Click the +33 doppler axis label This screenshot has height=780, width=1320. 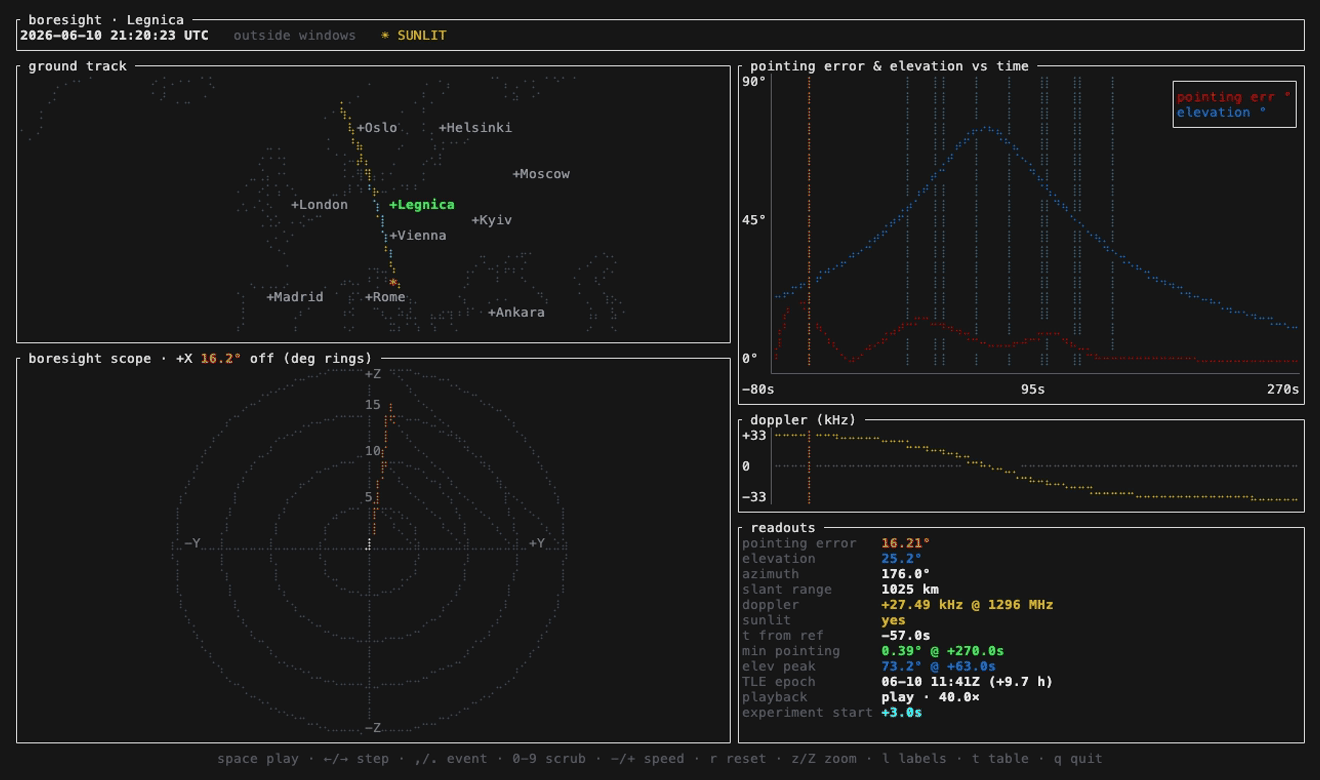pos(754,436)
